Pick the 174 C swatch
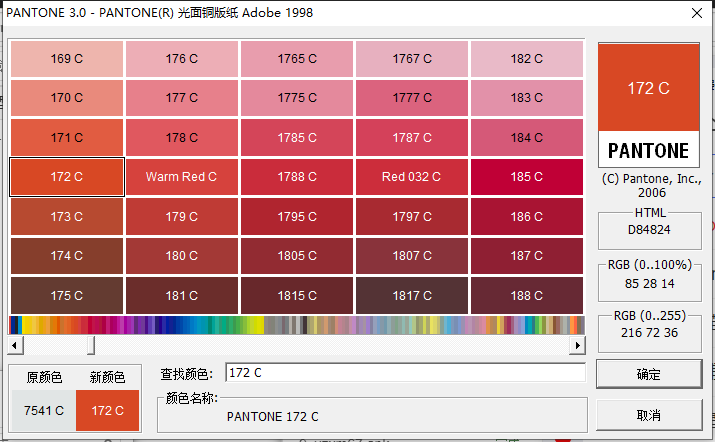 point(66,256)
